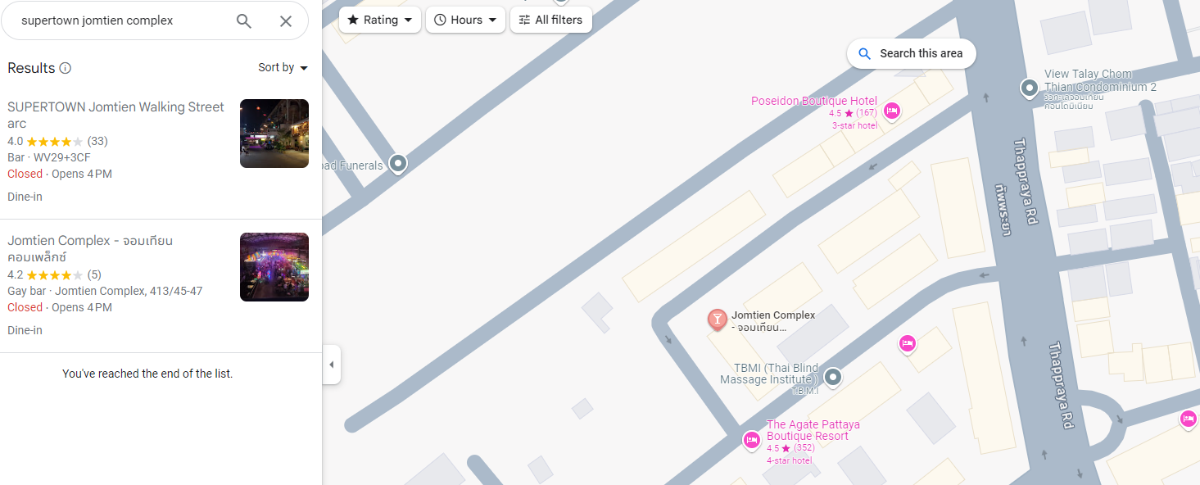Clear the search box with X icon
Viewport: 1200px width, 485px height.
tap(286, 21)
